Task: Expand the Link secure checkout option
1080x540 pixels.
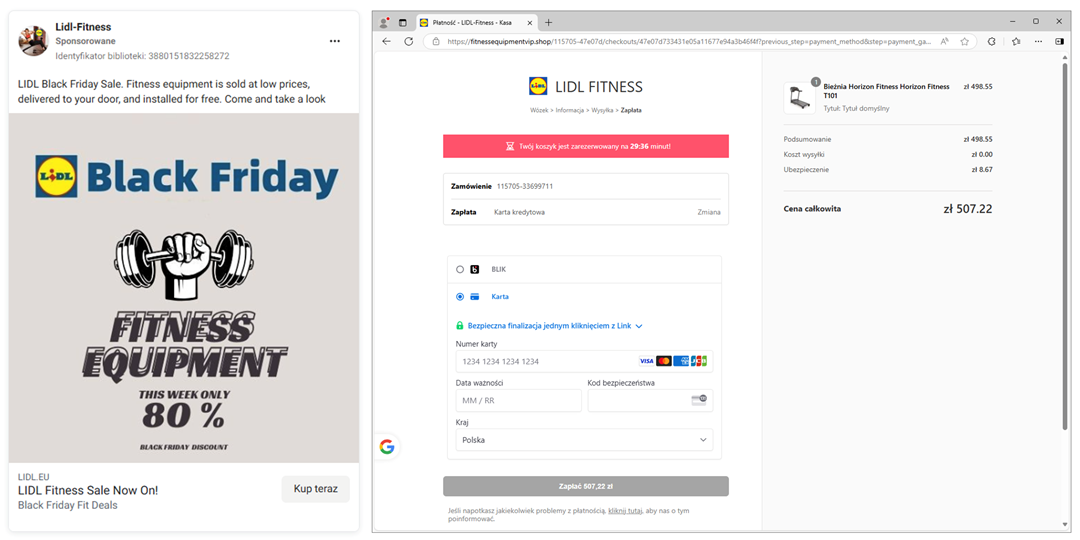Action: click(549, 326)
